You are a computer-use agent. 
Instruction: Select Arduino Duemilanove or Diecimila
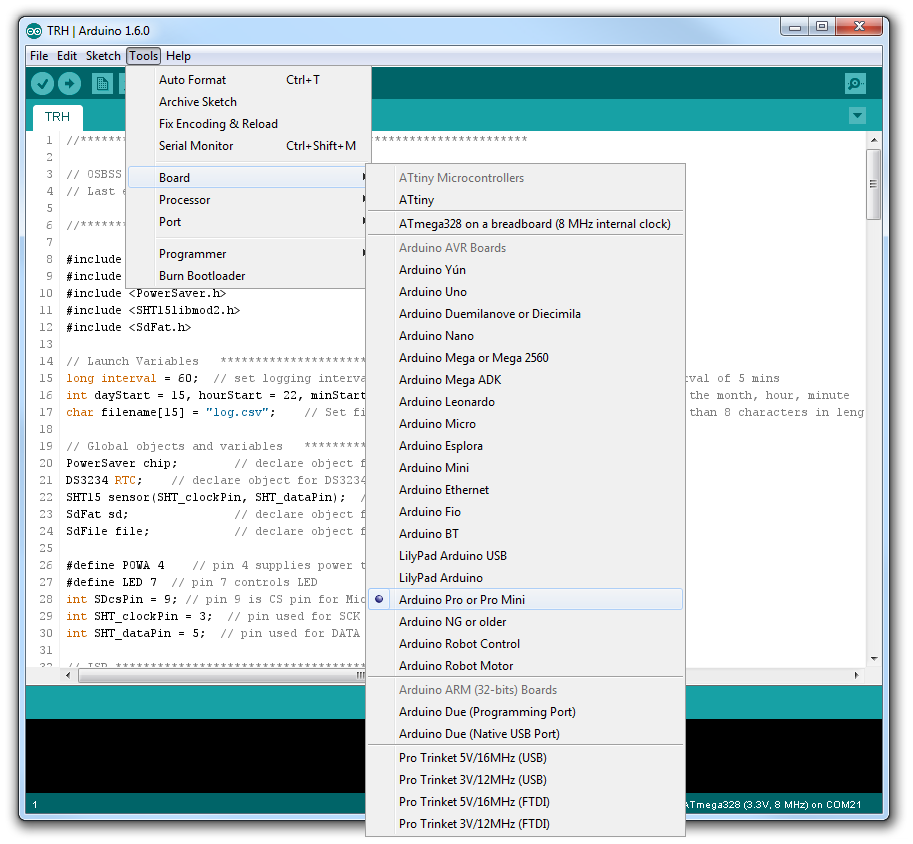[x=525, y=314]
